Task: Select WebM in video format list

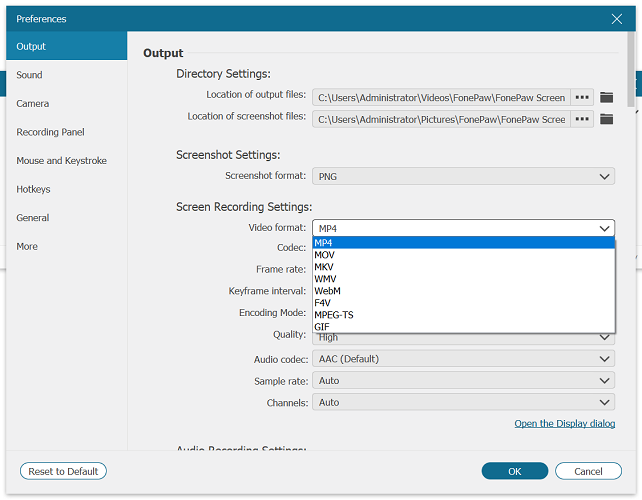Action: pyautogui.click(x=463, y=291)
